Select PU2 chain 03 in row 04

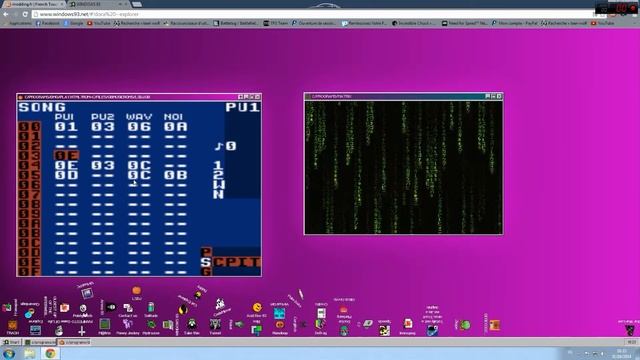102,165
